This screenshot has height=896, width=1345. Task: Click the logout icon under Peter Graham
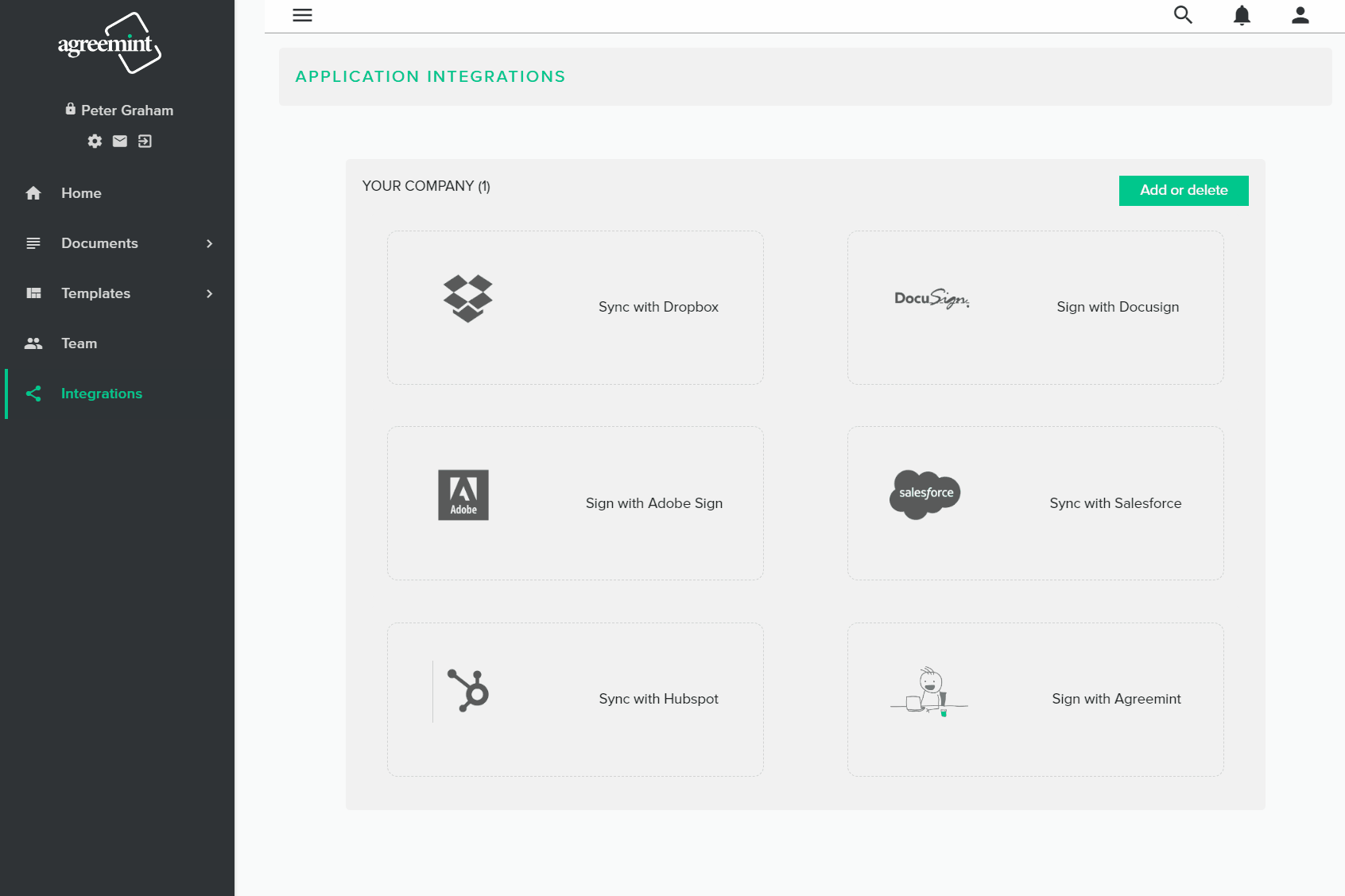click(x=145, y=142)
